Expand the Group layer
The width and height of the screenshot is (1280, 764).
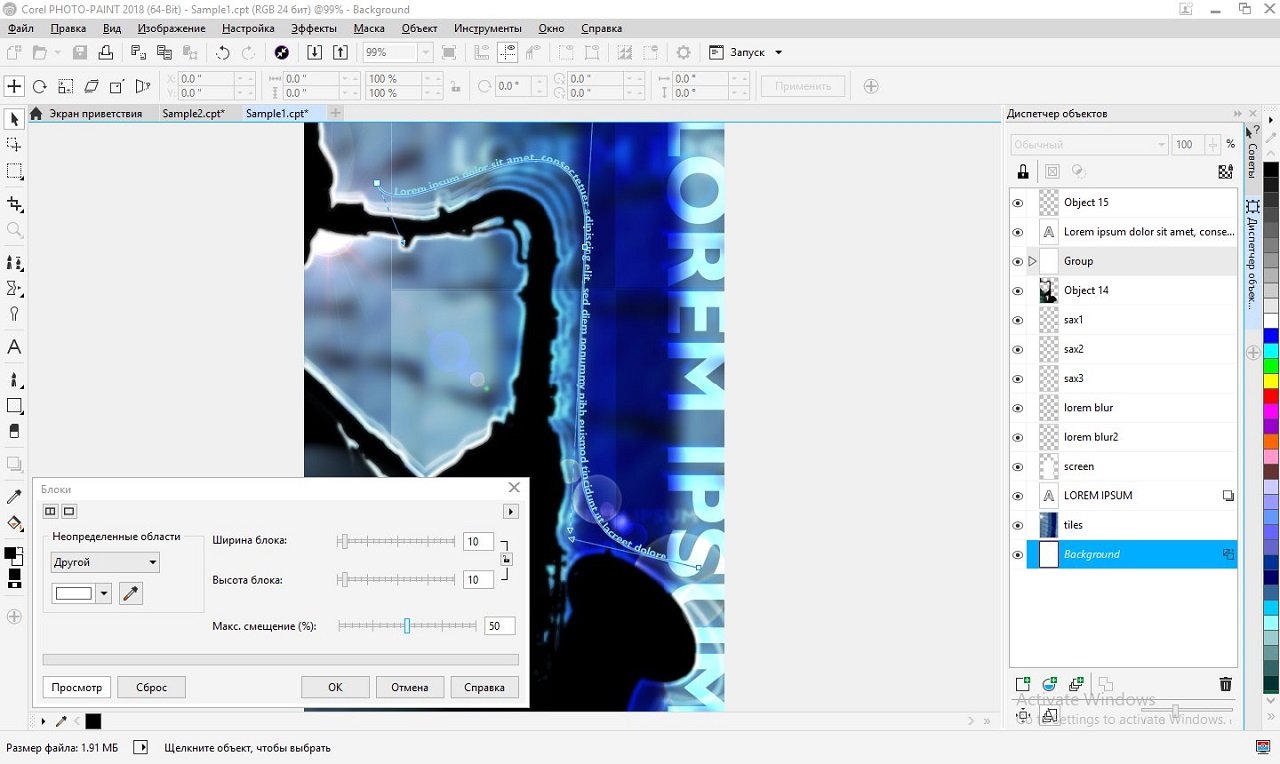click(1033, 262)
